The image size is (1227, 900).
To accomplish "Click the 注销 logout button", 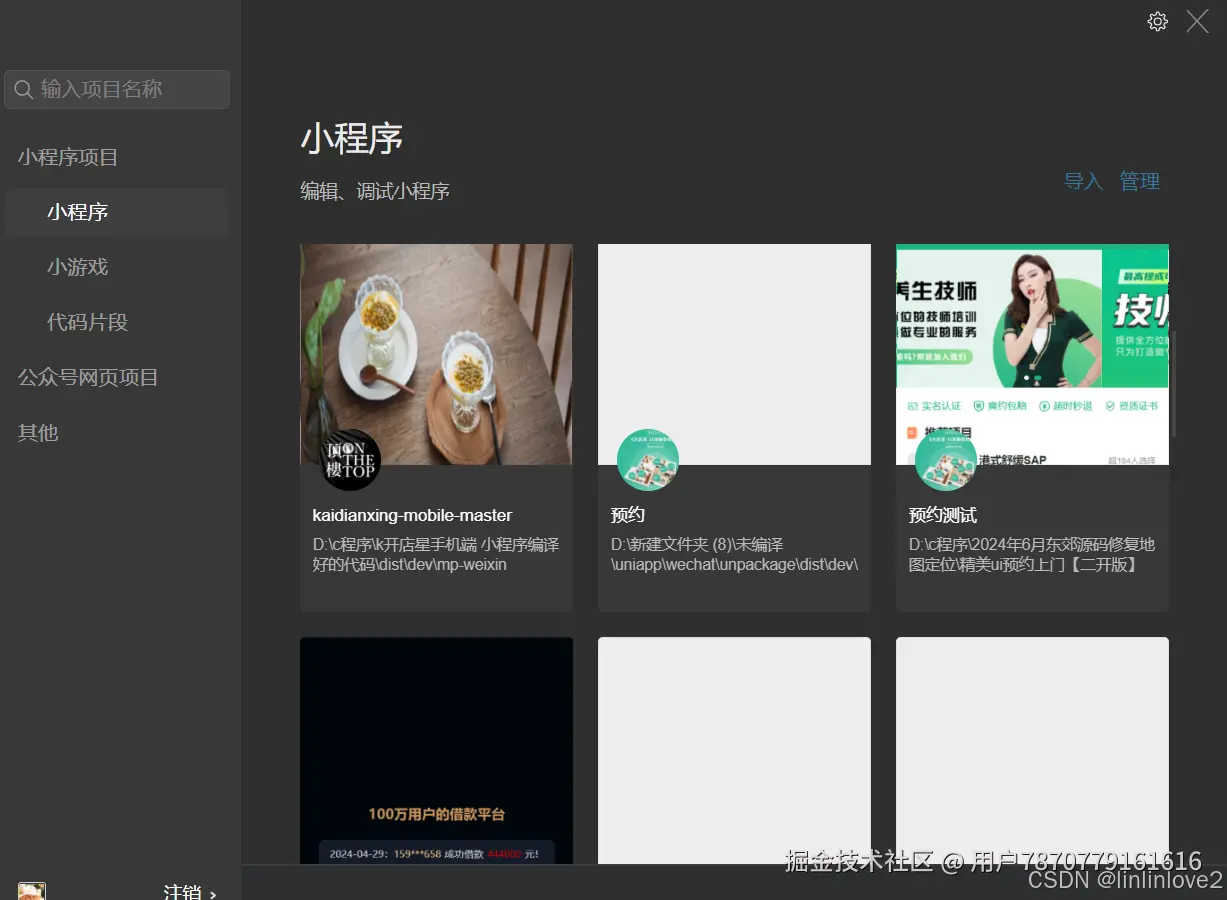I will 190,892.
